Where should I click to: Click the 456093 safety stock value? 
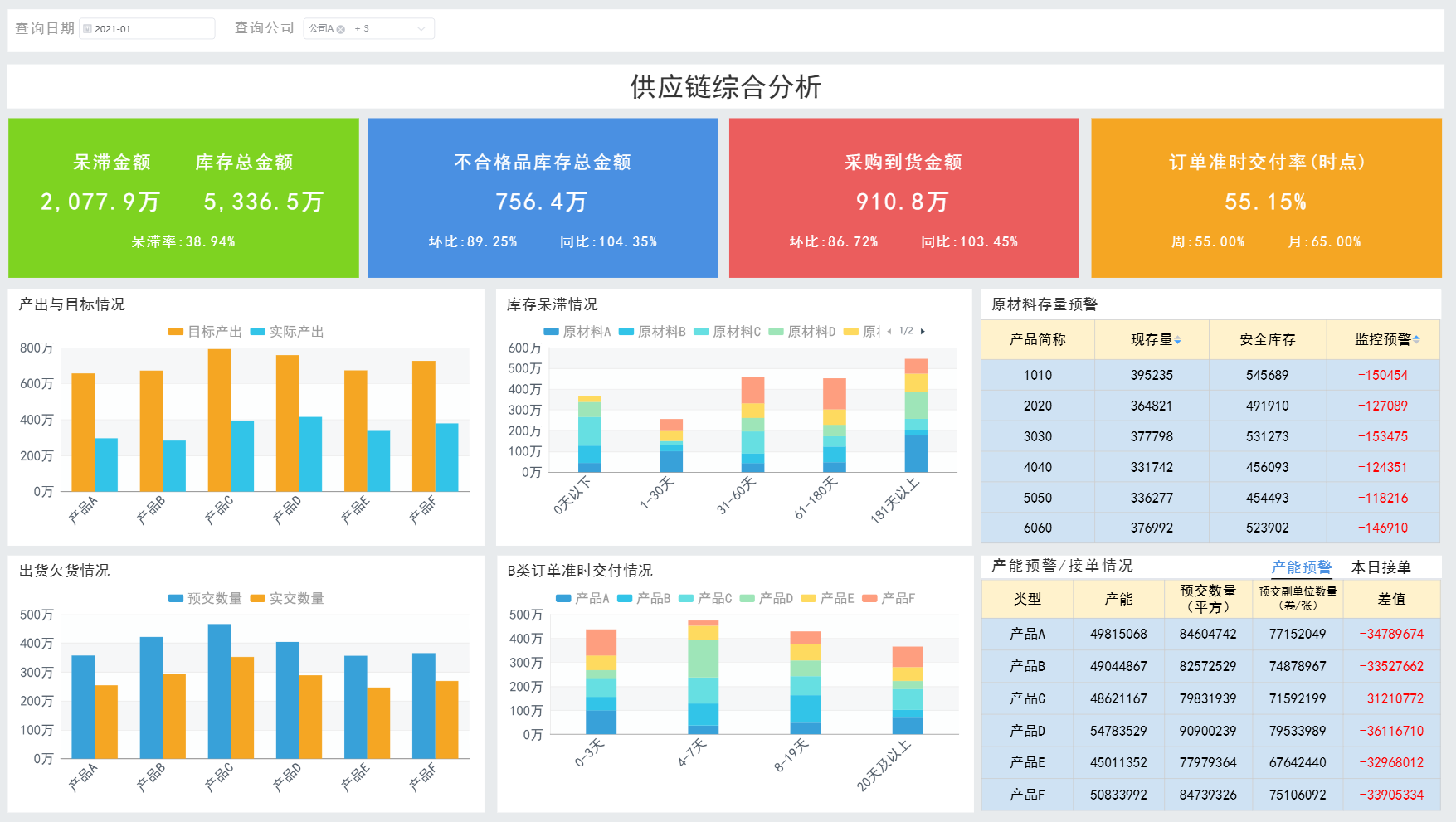pos(1268,467)
